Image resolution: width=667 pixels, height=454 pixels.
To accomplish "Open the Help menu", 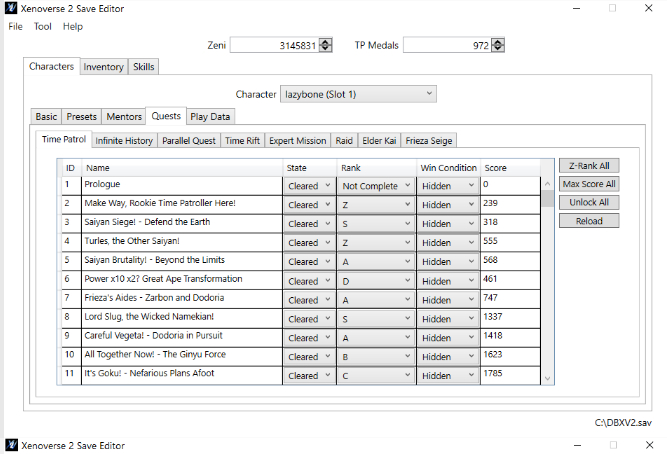I will coord(73,26).
